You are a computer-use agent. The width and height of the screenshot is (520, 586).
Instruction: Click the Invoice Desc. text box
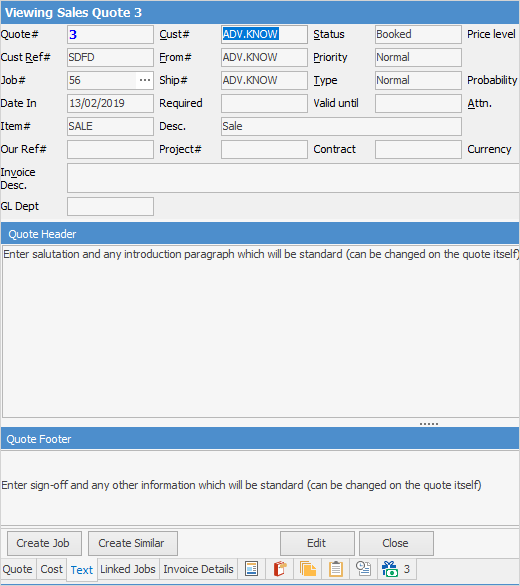pos(293,178)
